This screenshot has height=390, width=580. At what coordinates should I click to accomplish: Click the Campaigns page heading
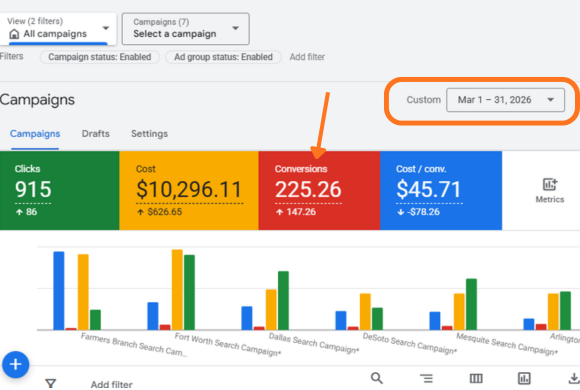click(x=37, y=100)
